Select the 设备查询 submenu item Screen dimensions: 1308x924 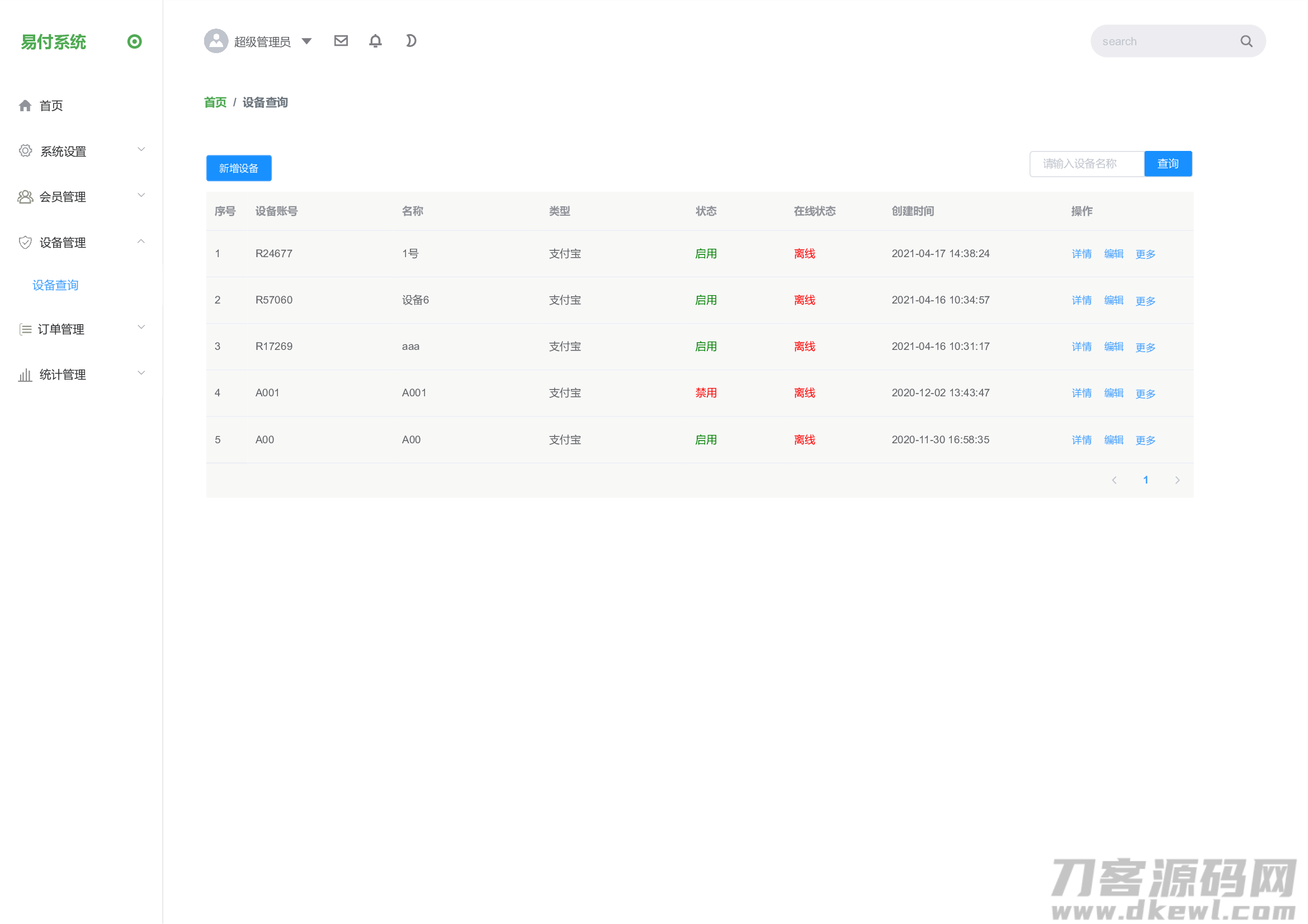tap(55, 285)
